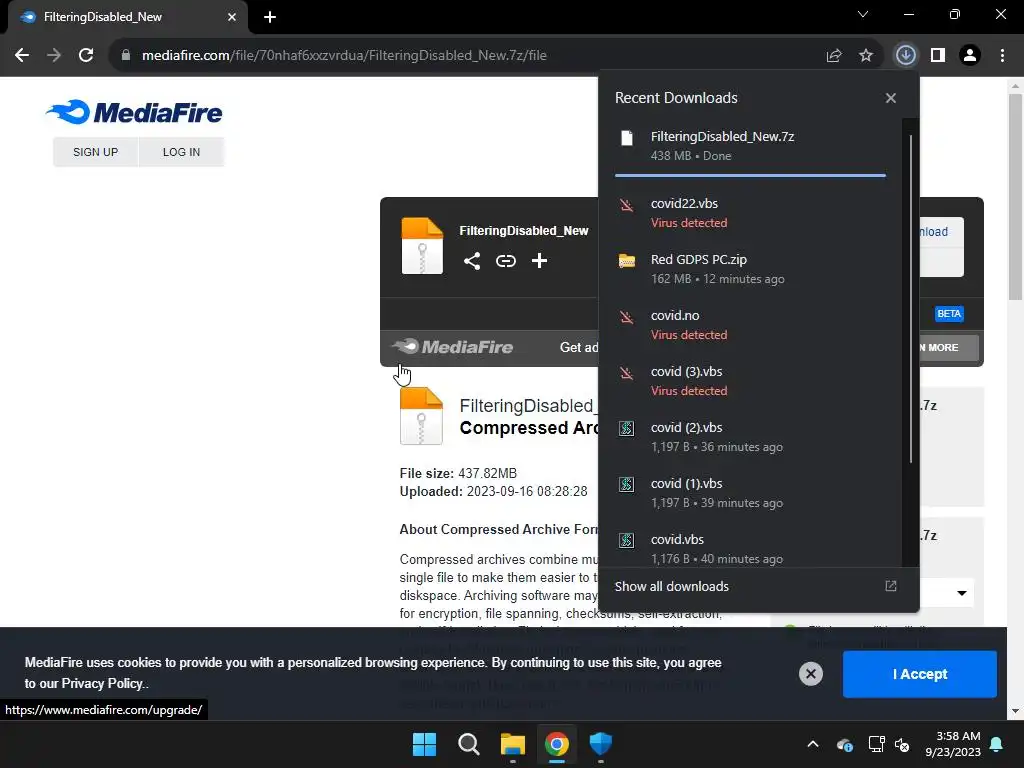Open the Windows Start menu

tap(424, 744)
